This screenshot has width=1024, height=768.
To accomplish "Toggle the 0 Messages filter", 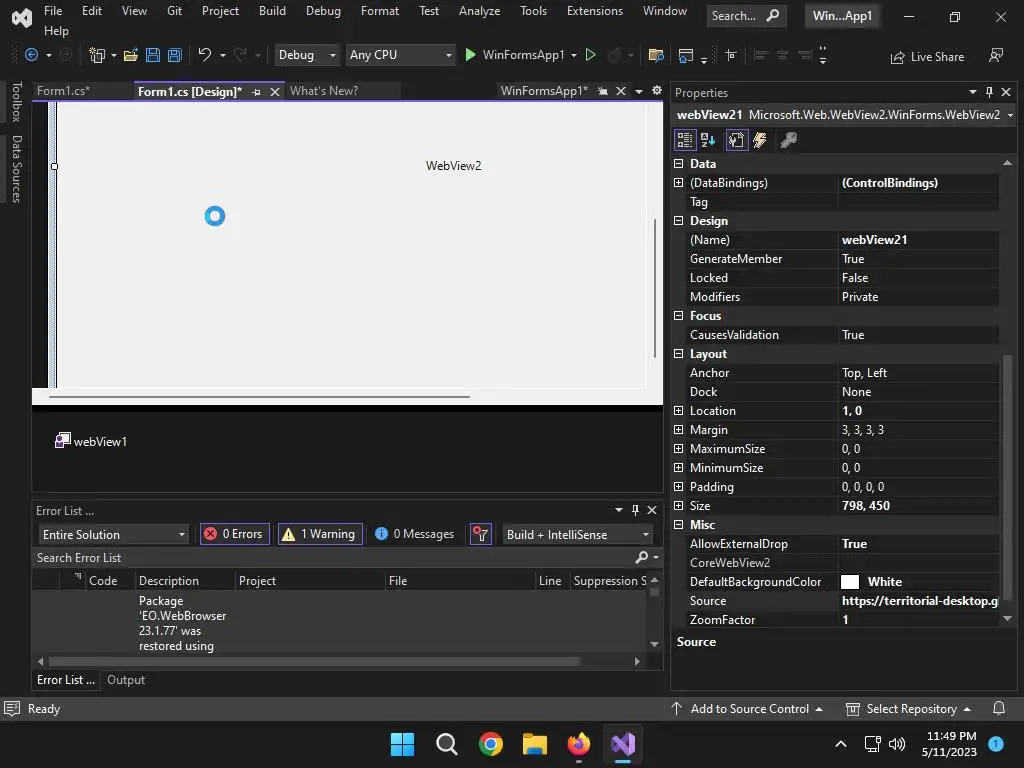I will (x=415, y=534).
